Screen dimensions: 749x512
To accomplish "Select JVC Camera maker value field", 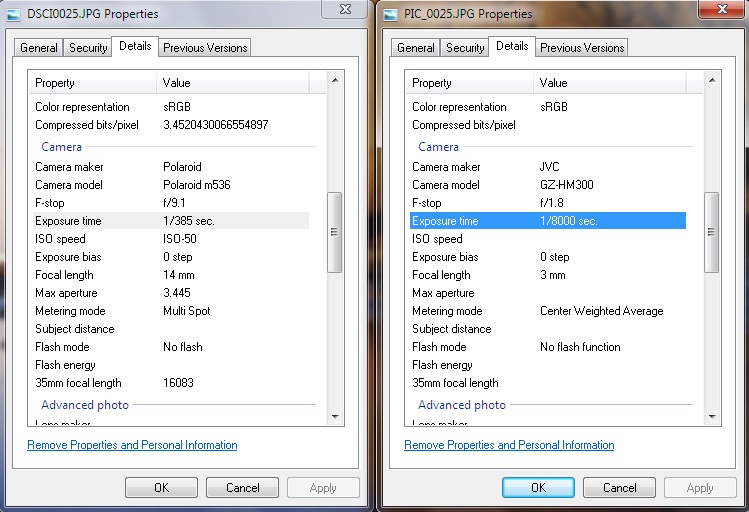I will (551, 167).
